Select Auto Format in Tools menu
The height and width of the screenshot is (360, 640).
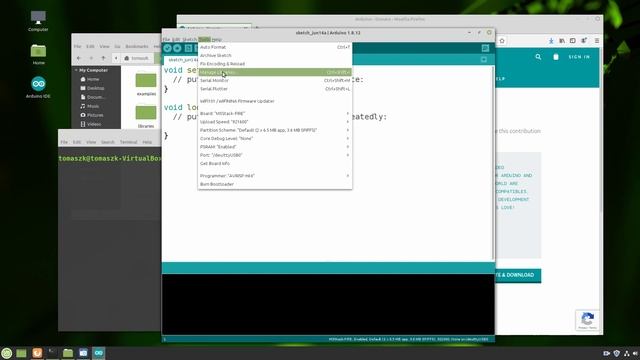pyautogui.click(x=275, y=47)
